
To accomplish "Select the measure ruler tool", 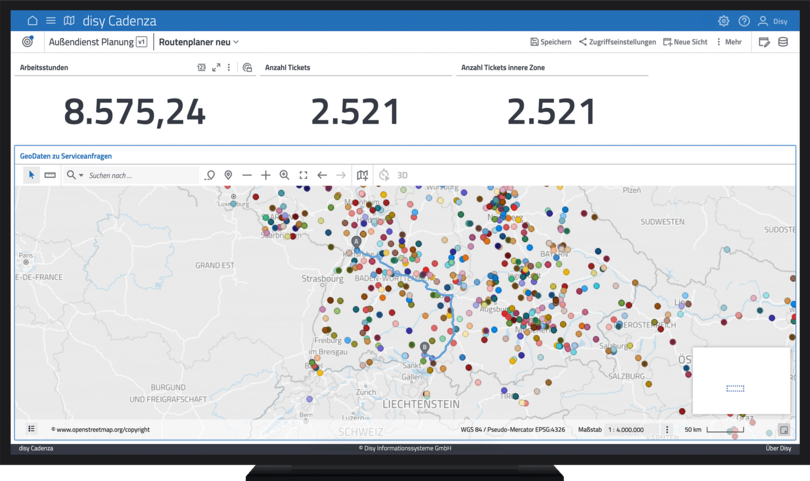I will pyautogui.click(x=50, y=175).
